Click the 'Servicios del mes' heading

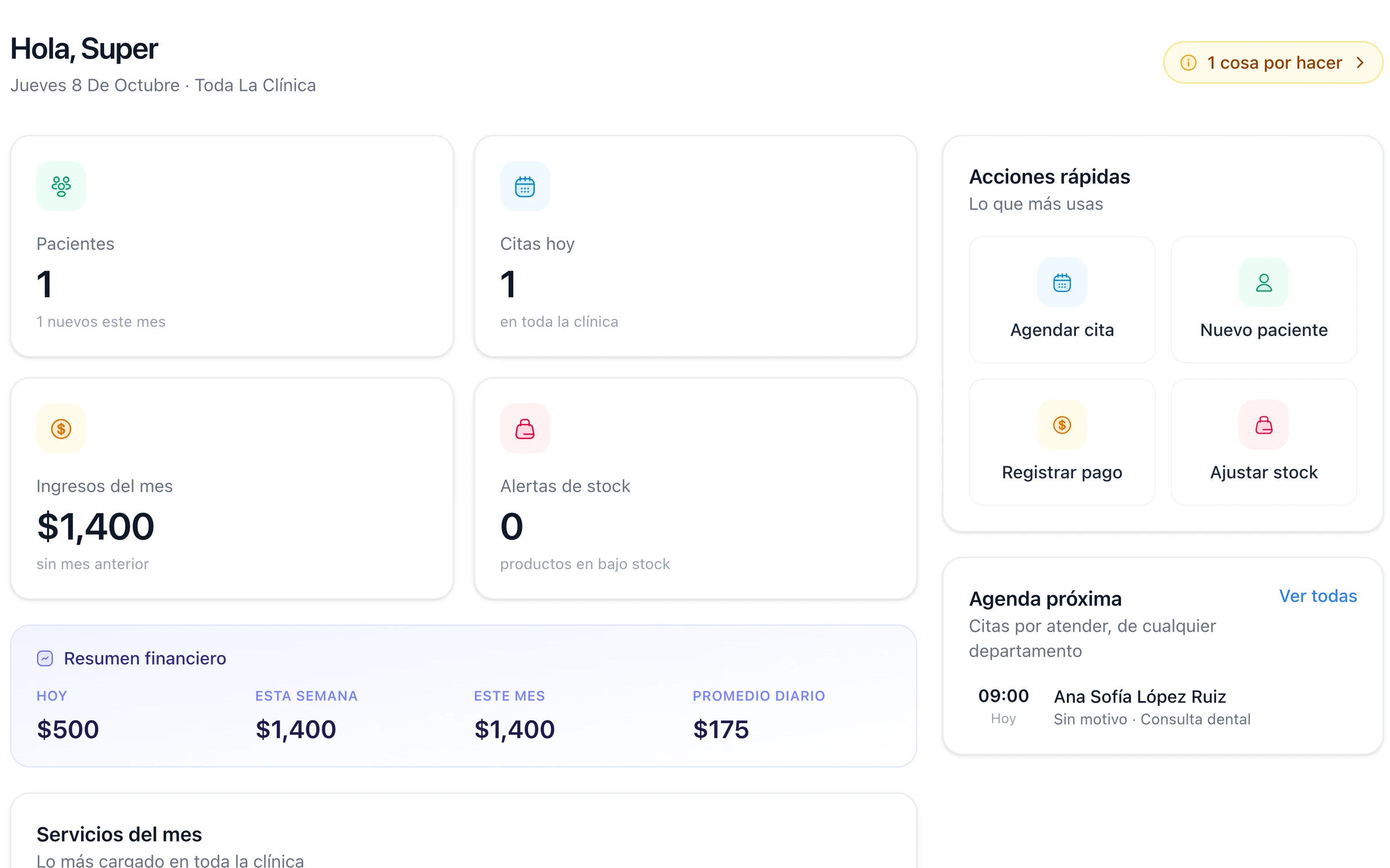(119, 834)
